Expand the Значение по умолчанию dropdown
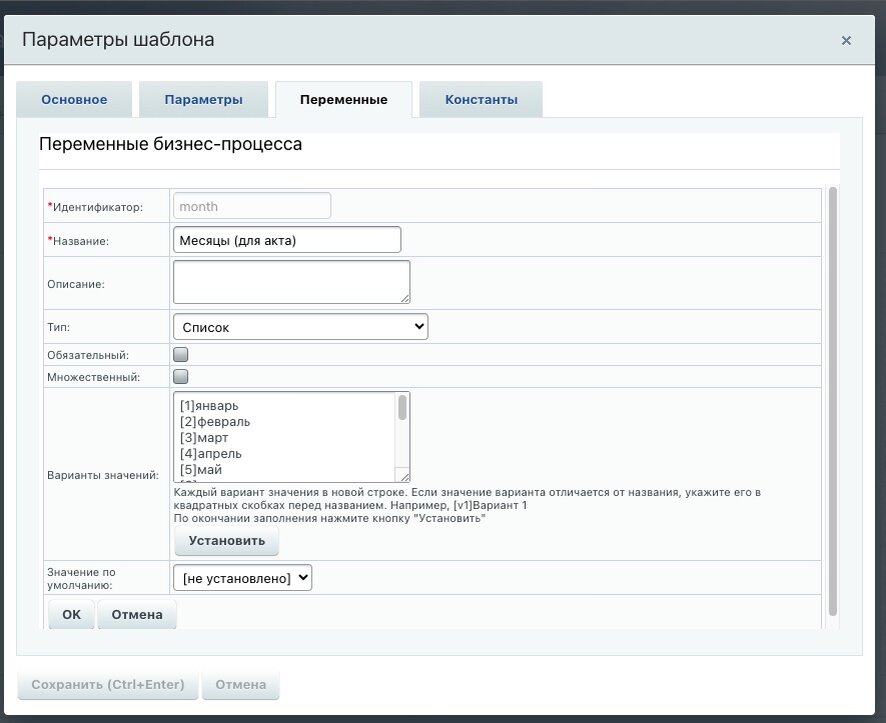The image size is (886, 723). point(242,578)
